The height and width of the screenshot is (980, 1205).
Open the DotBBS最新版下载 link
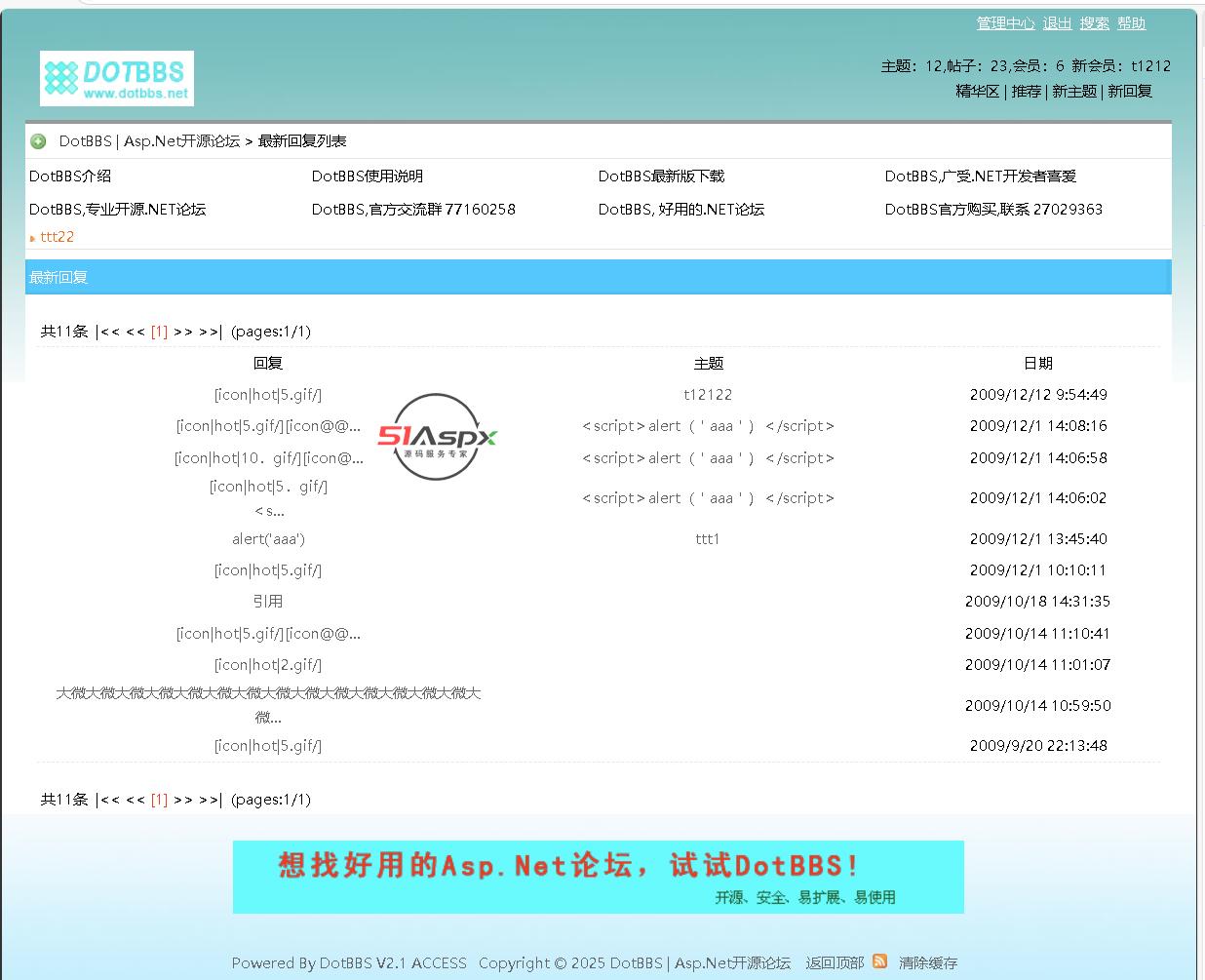pyautogui.click(x=662, y=176)
